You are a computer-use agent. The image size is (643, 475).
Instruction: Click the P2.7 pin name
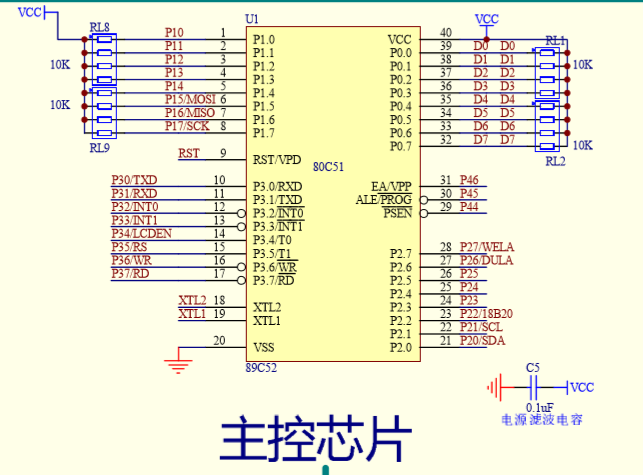tap(401, 254)
